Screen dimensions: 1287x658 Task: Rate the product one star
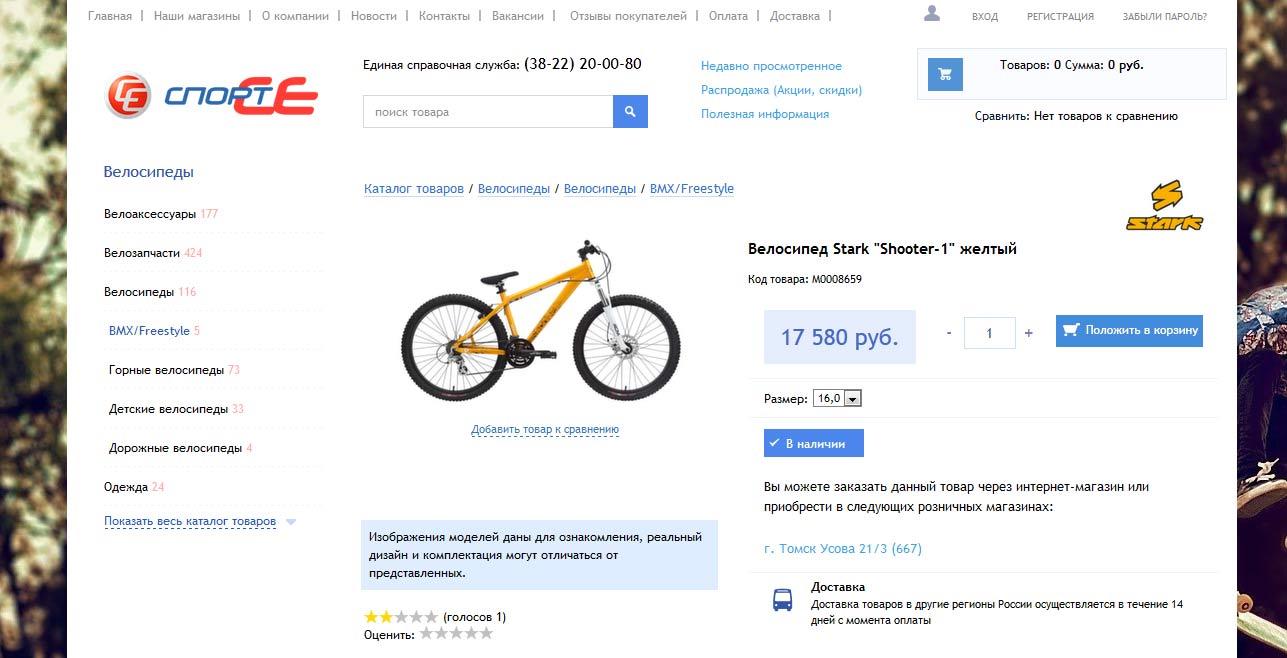(x=427, y=633)
